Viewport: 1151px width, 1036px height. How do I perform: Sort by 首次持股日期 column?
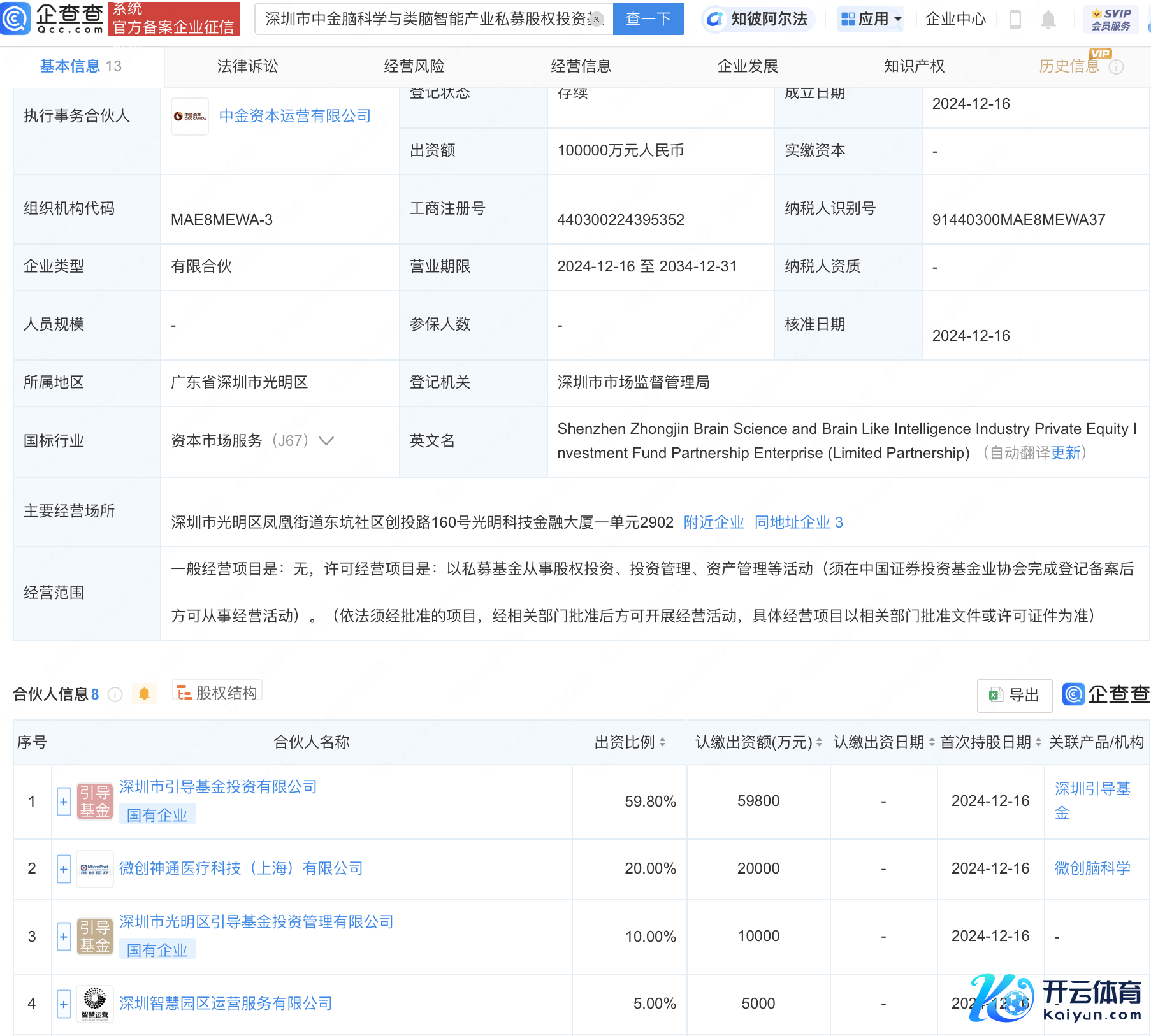pos(1038,742)
